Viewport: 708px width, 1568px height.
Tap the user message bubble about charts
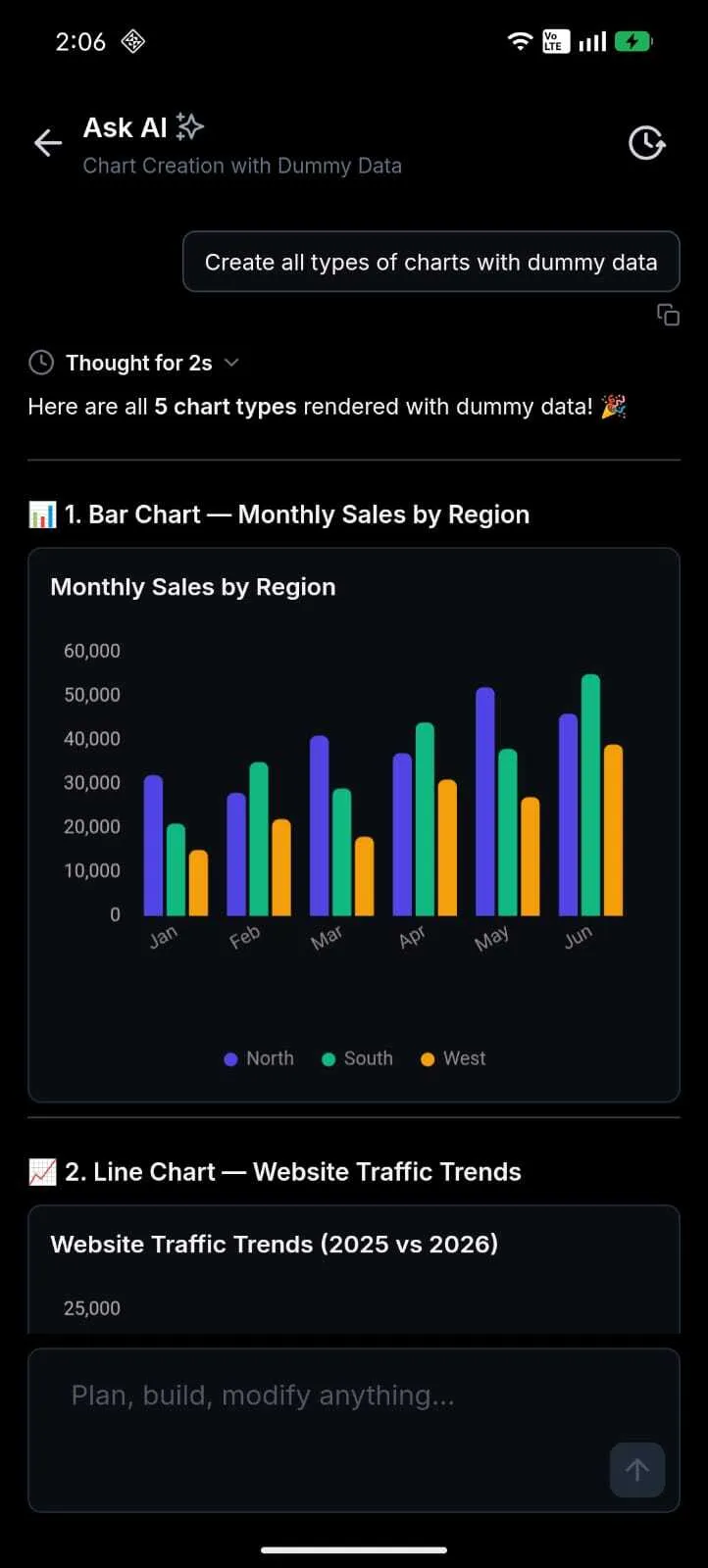pos(431,262)
